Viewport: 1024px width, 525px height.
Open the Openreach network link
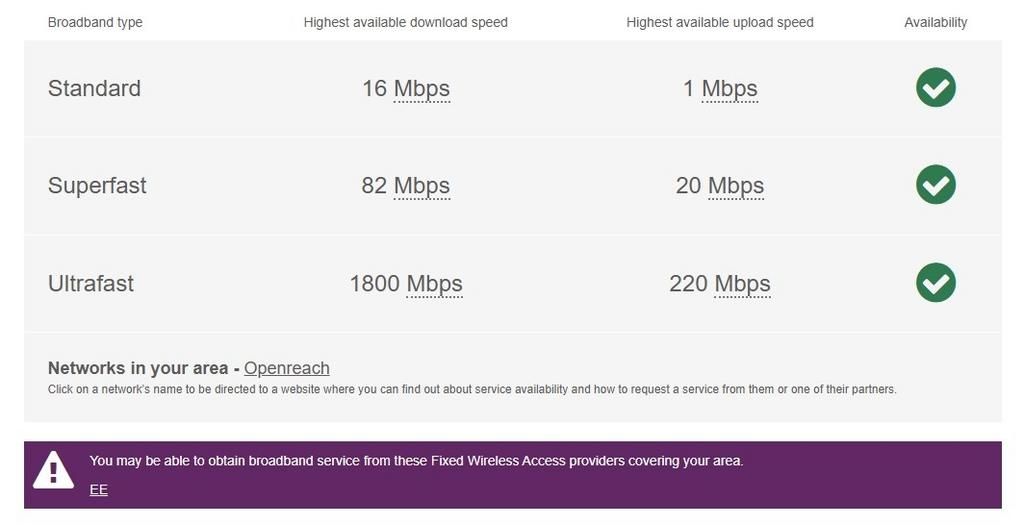click(286, 368)
